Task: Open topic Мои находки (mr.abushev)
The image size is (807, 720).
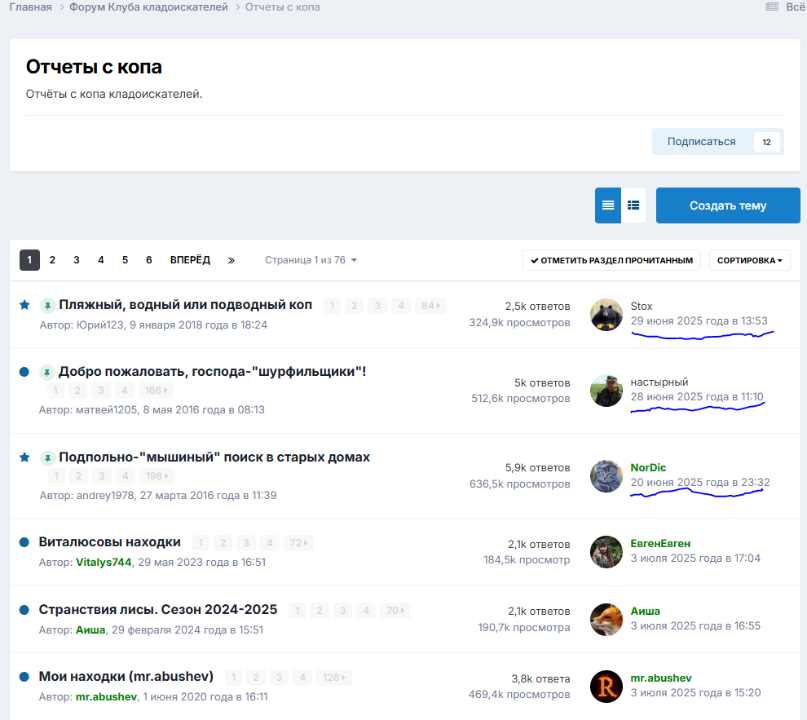Action: pyautogui.click(x=126, y=677)
